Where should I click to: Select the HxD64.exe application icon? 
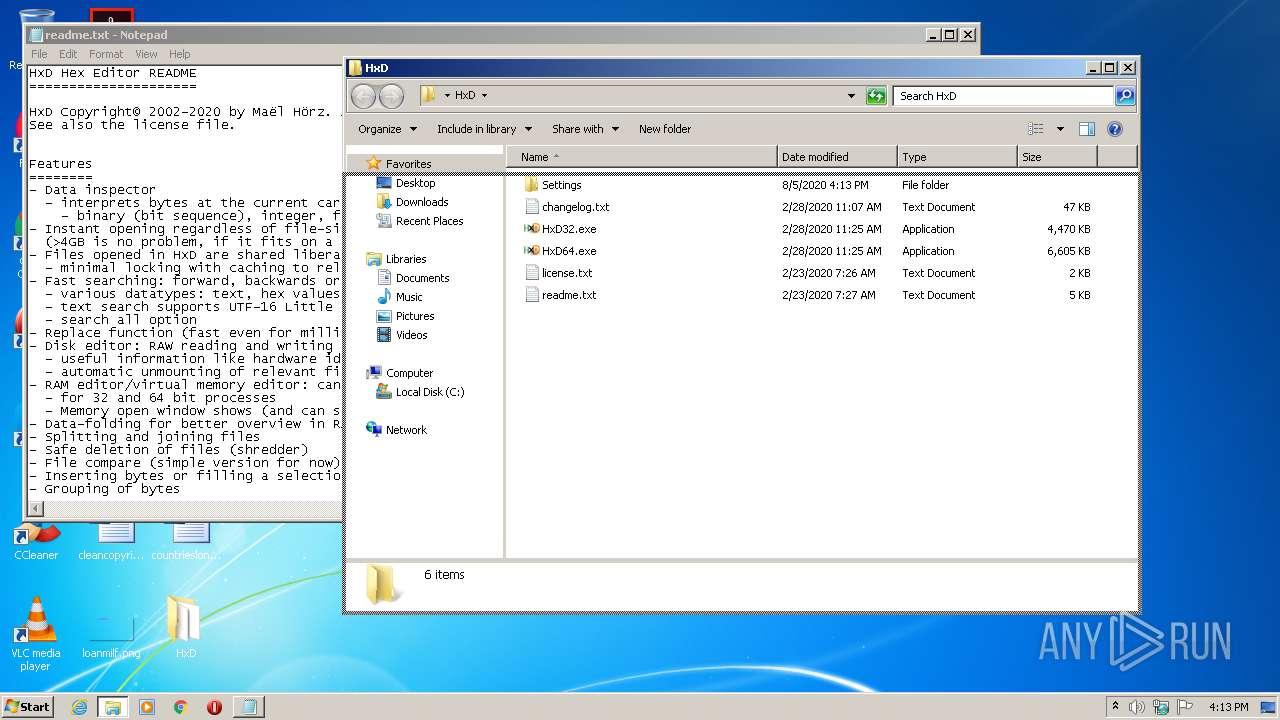532,251
